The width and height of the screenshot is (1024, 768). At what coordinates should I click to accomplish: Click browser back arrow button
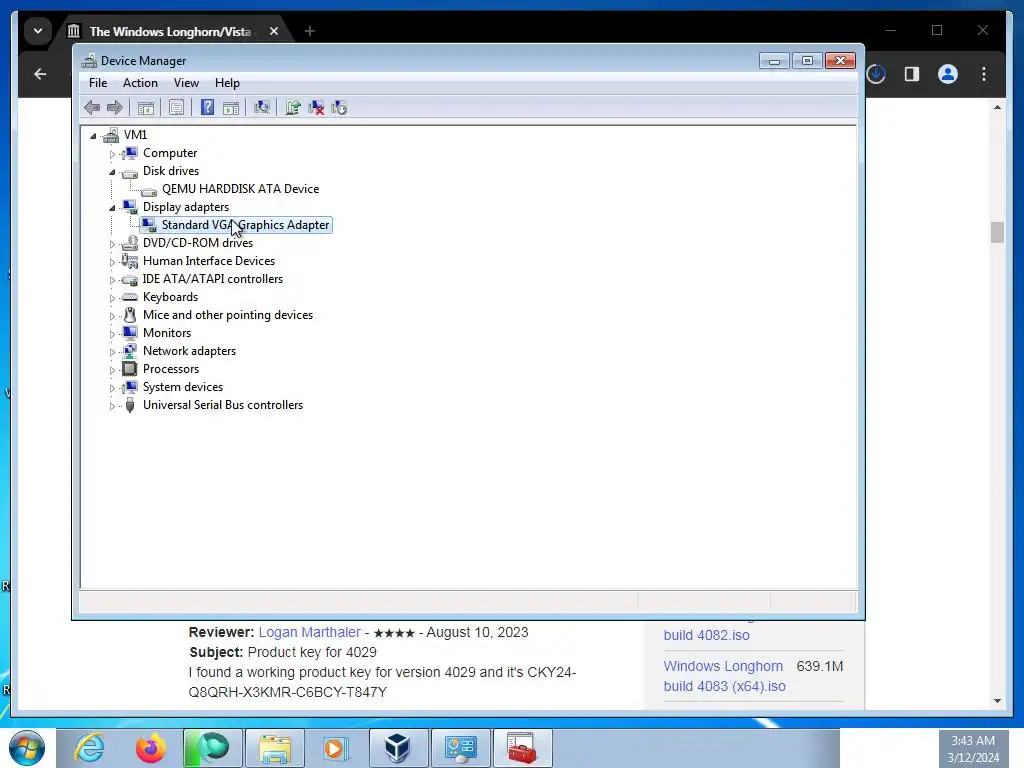(40, 74)
